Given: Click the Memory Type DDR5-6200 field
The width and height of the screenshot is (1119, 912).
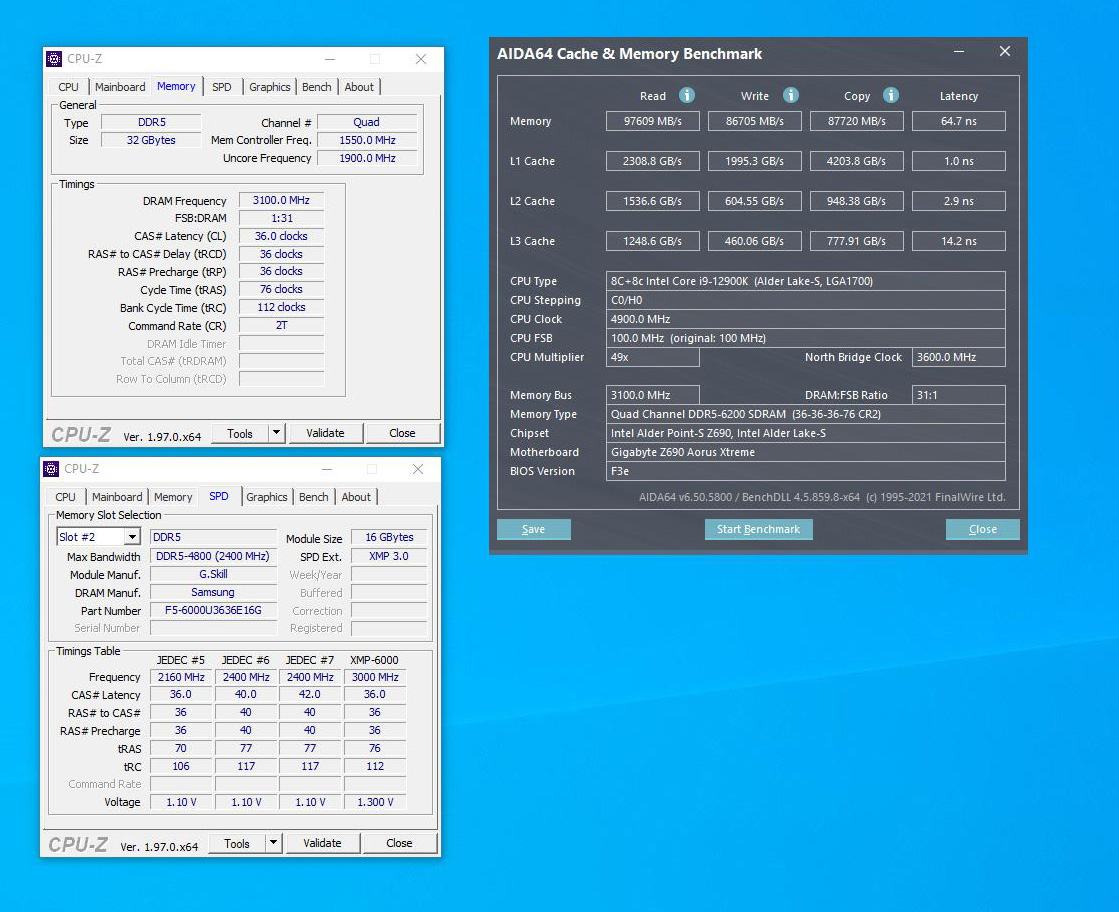Looking at the screenshot, I should (x=806, y=414).
